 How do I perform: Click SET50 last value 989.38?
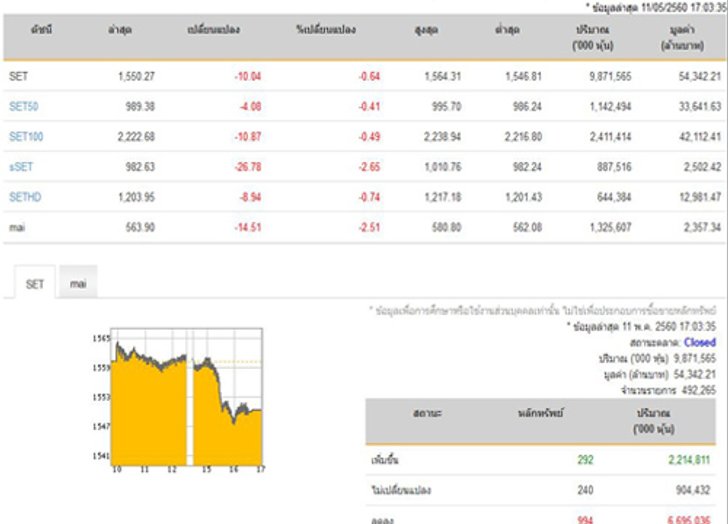pos(140,106)
